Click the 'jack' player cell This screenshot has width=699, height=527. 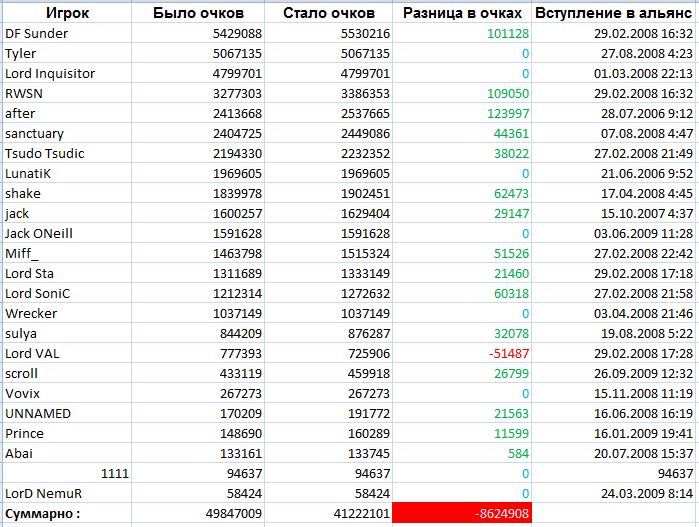[x=67, y=214]
